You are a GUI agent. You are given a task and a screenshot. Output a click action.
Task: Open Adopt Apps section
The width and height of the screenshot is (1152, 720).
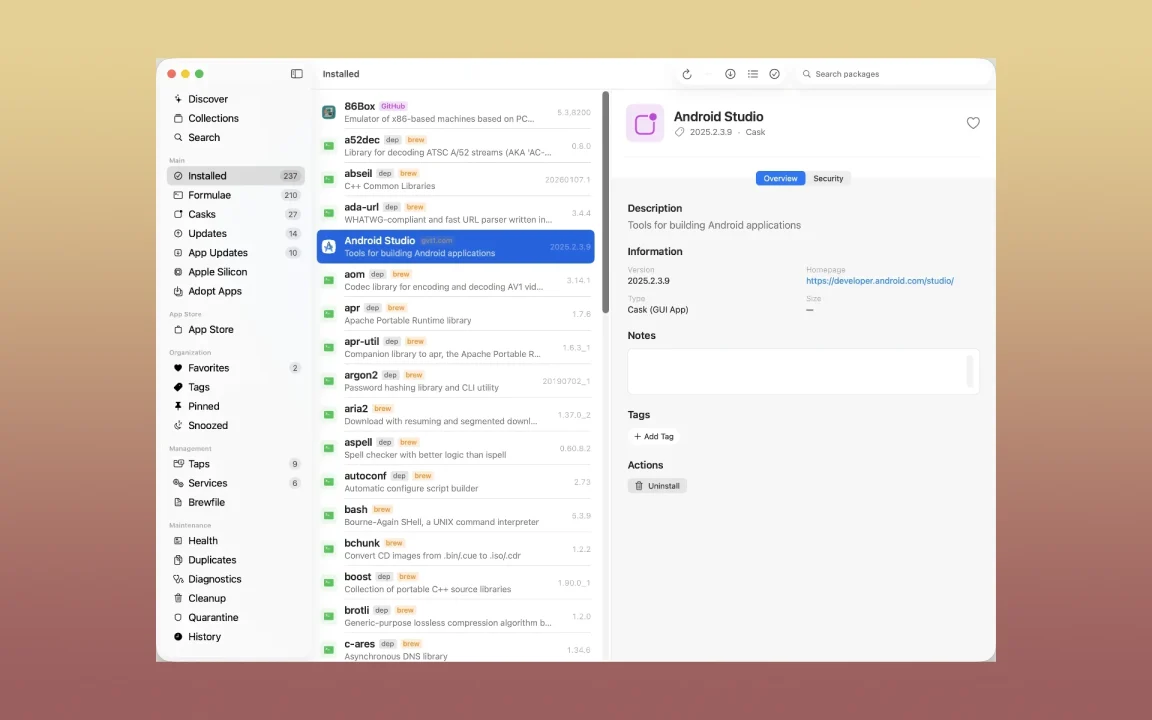(x=235, y=291)
